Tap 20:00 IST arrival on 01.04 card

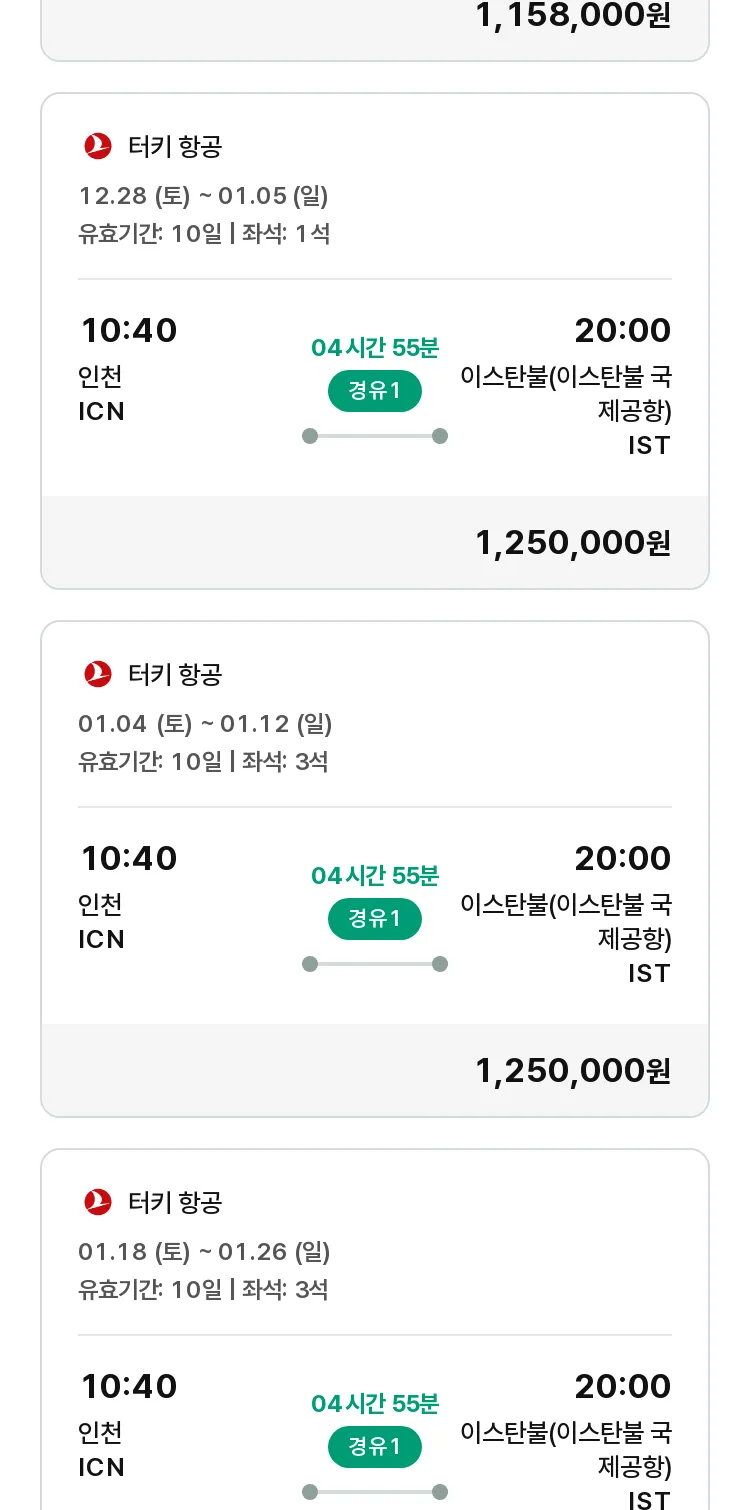[566, 913]
